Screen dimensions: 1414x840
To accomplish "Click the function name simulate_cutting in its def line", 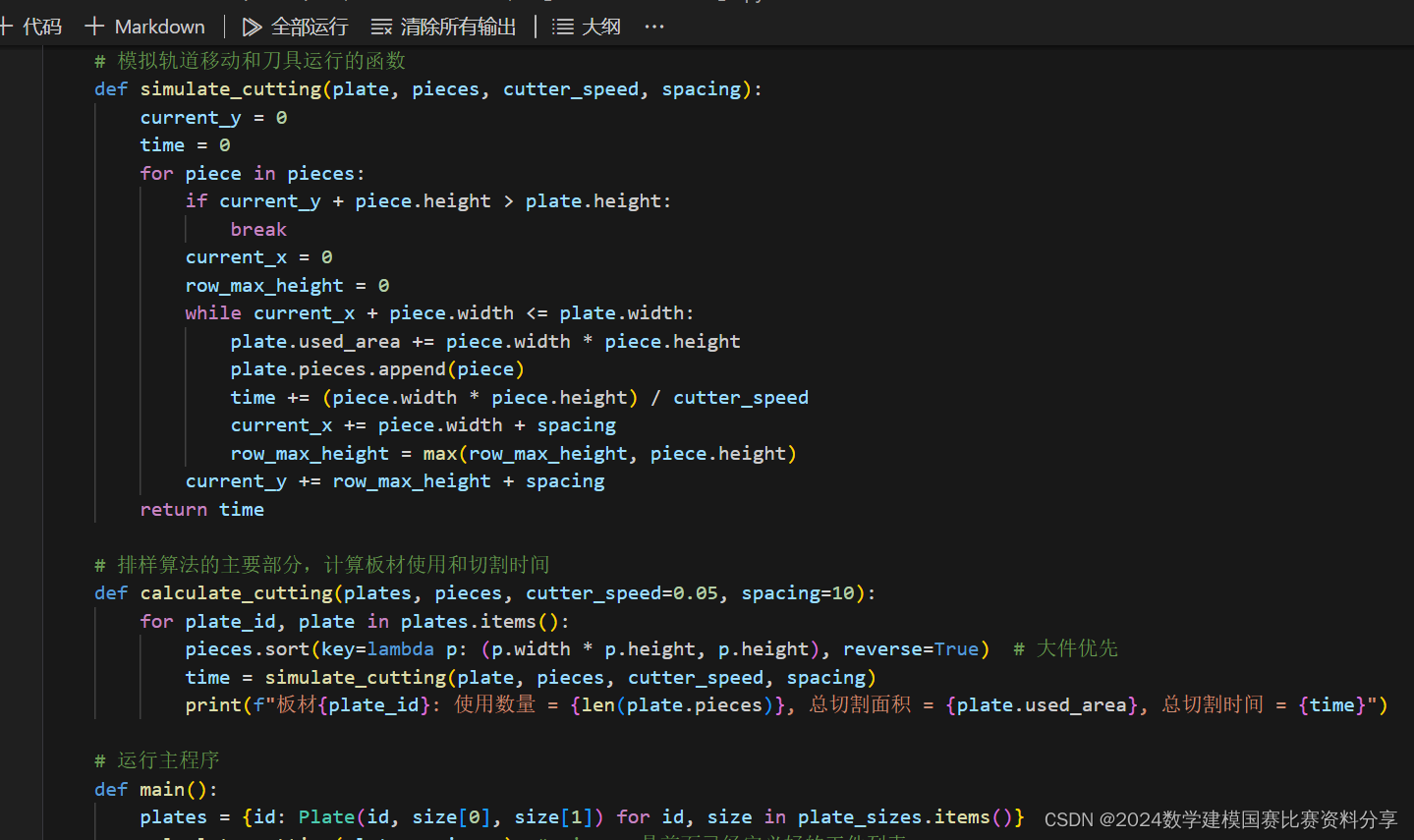I will pos(231,89).
